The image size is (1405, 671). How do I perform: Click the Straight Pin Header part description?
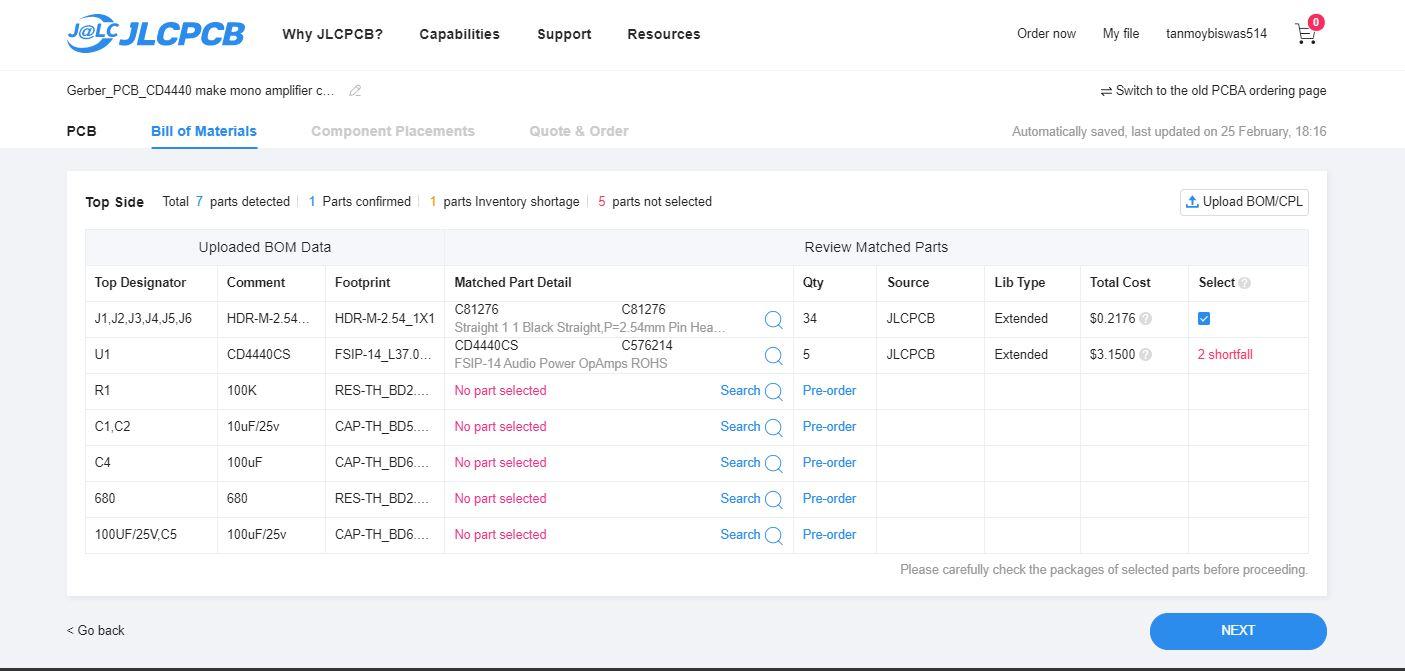tap(590, 328)
